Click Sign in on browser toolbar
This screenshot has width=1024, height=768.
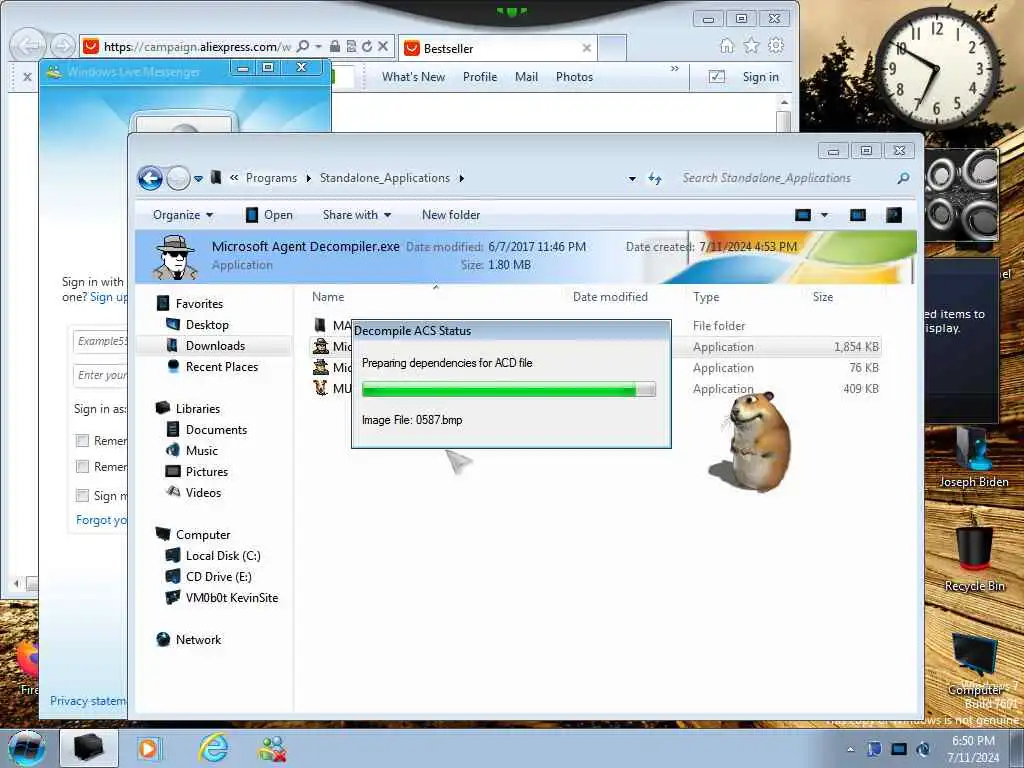coord(760,77)
